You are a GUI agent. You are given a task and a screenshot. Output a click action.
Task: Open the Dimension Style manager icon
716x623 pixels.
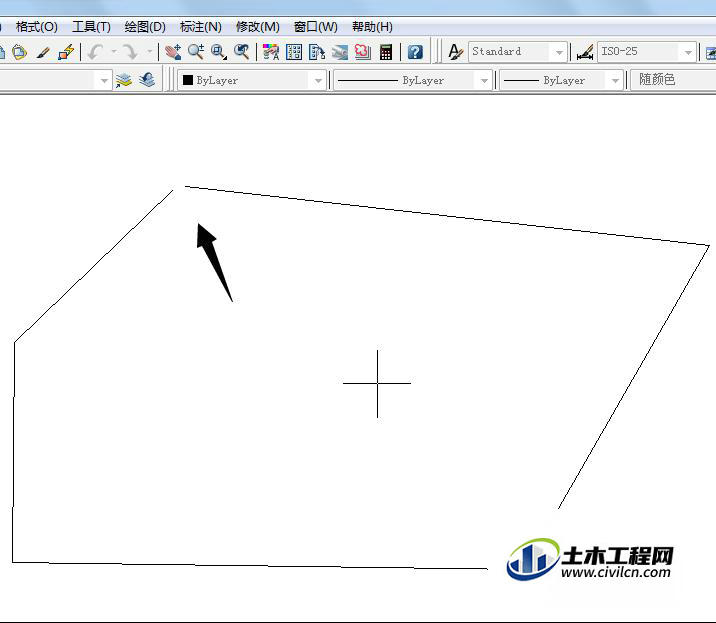[585, 52]
